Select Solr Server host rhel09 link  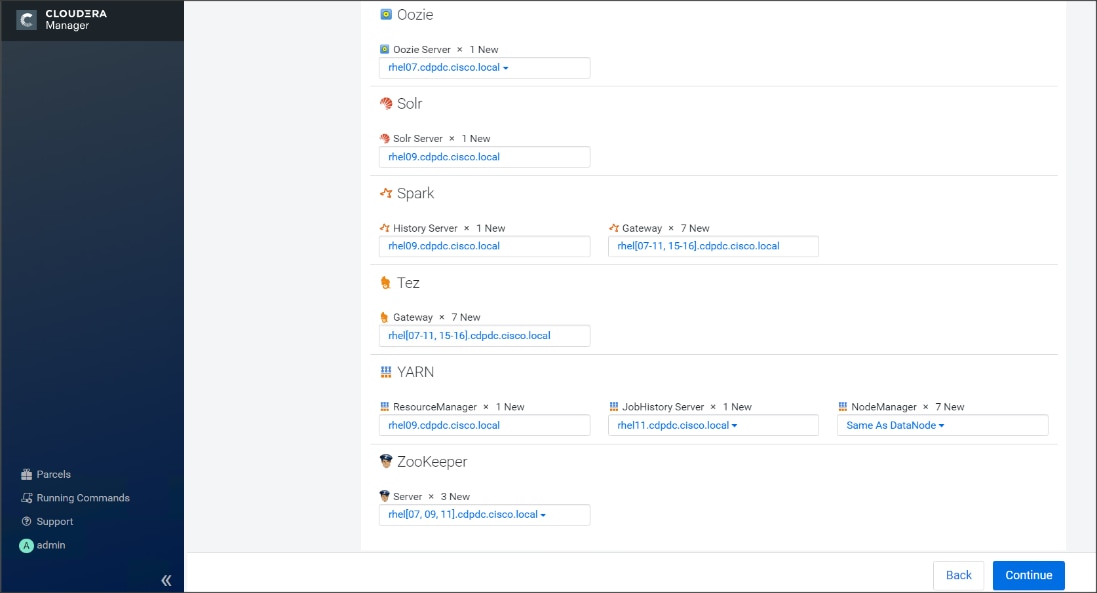click(x=444, y=157)
